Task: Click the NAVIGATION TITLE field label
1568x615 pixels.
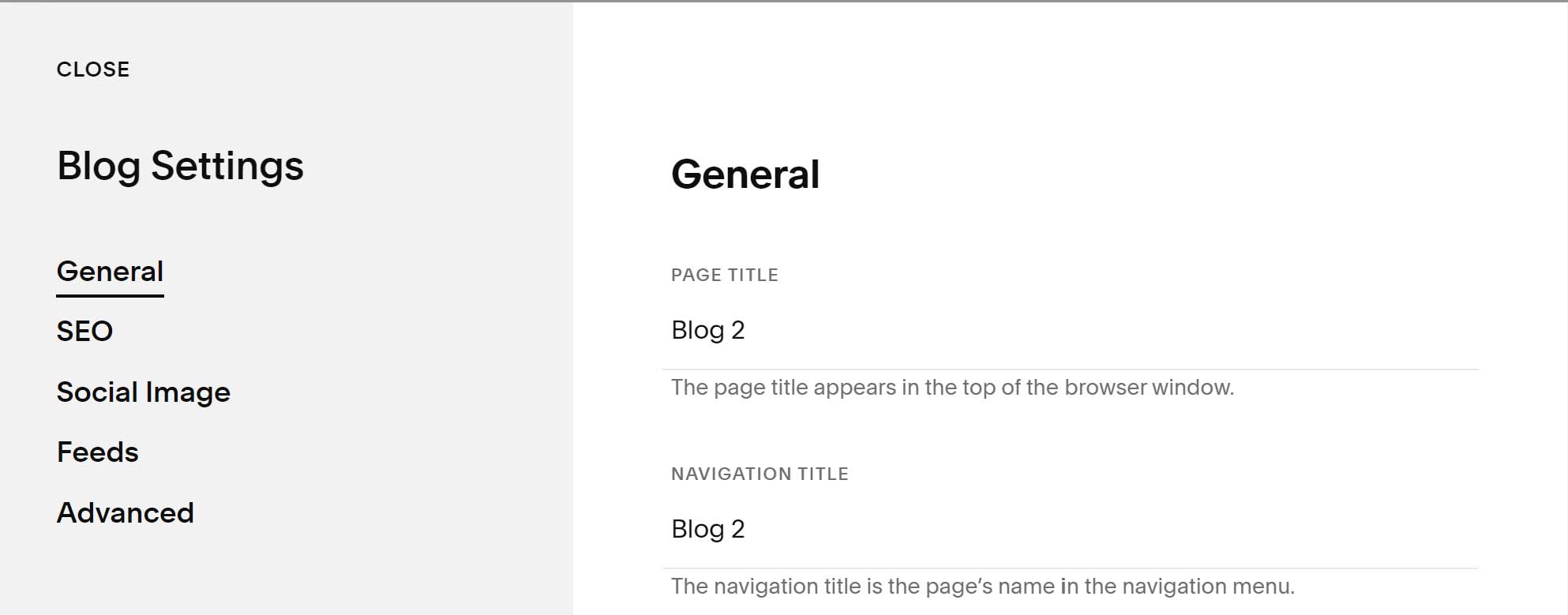Action: [760, 474]
